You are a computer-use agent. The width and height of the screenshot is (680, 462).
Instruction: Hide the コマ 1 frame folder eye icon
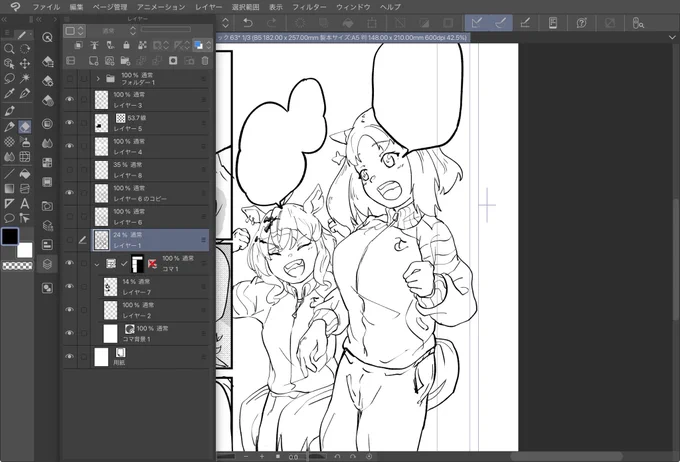coord(69,263)
